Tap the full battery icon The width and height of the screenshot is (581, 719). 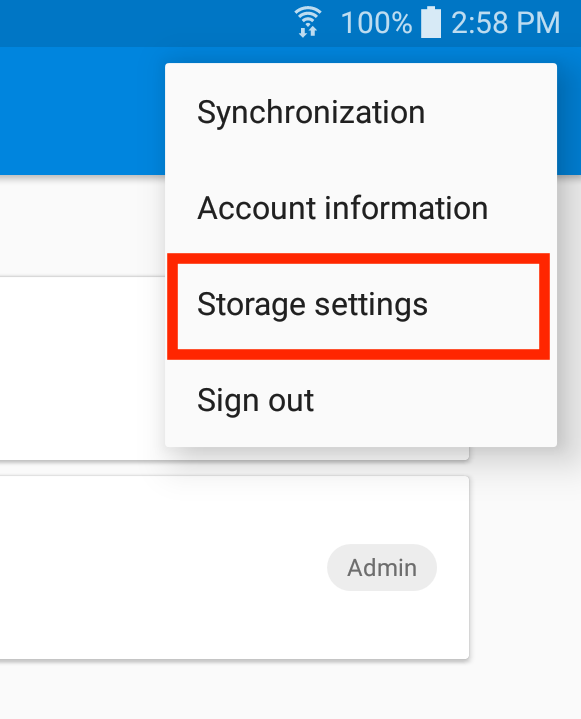pos(431,22)
